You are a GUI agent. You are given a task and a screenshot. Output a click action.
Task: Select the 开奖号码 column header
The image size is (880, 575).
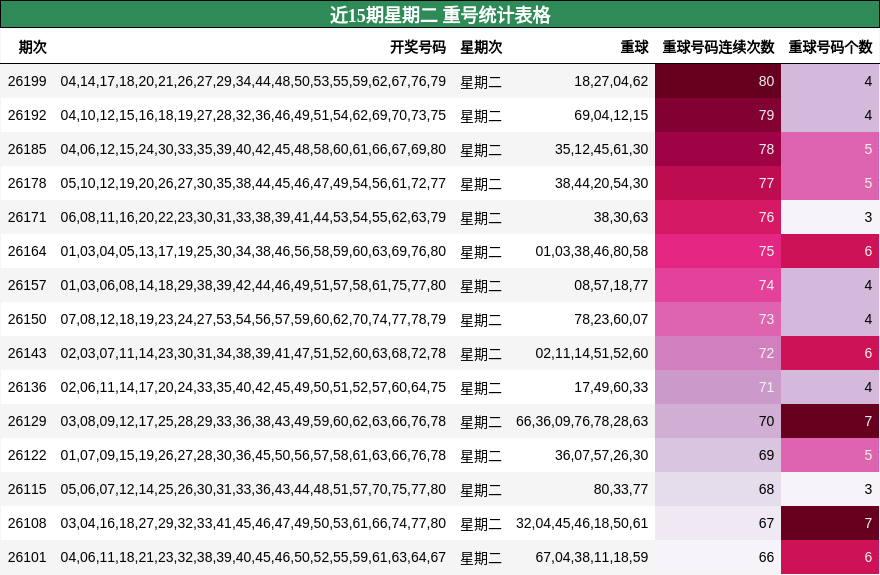pos(418,47)
